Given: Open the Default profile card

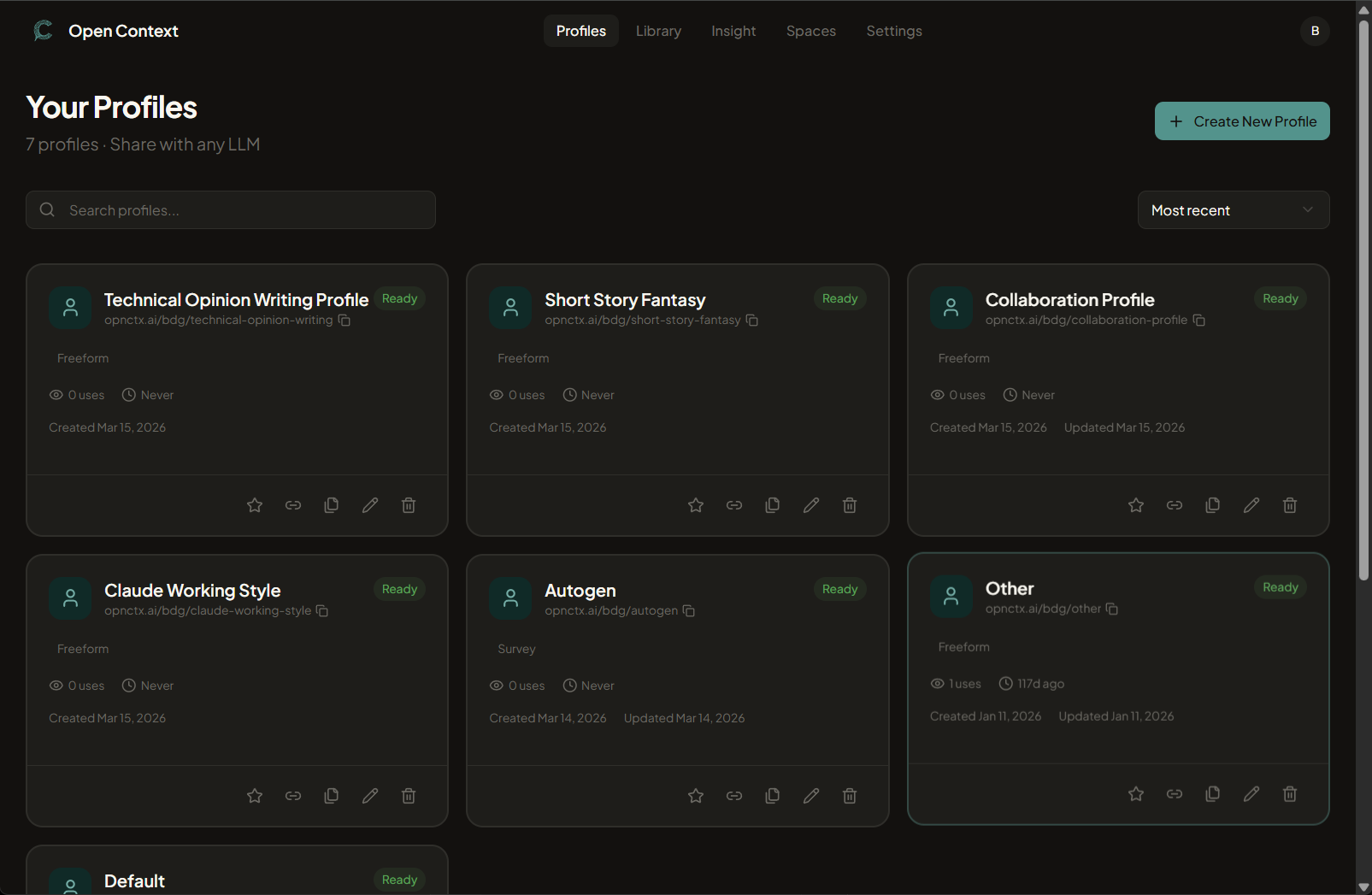Looking at the screenshot, I should [x=237, y=870].
